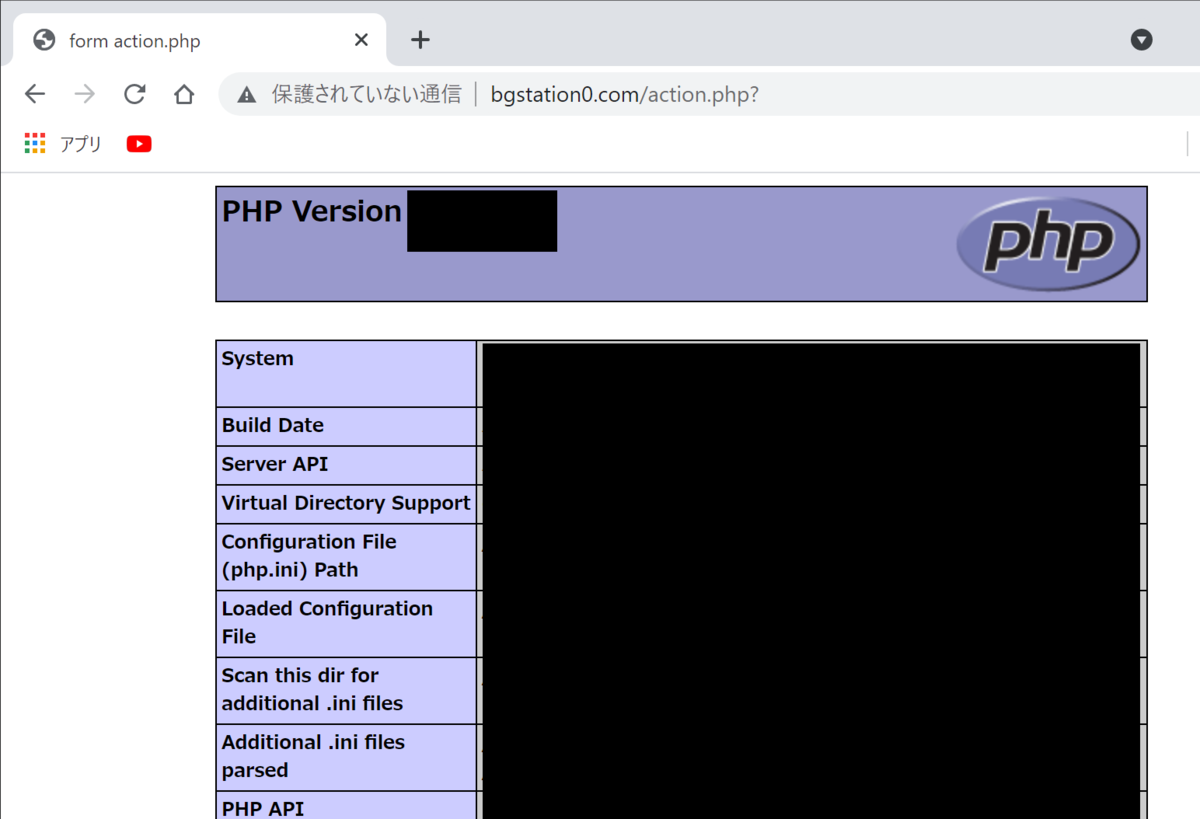Select the form action.php tab
Image resolution: width=1200 pixels, height=819 pixels.
pyautogui.click(x=200, y=40)
